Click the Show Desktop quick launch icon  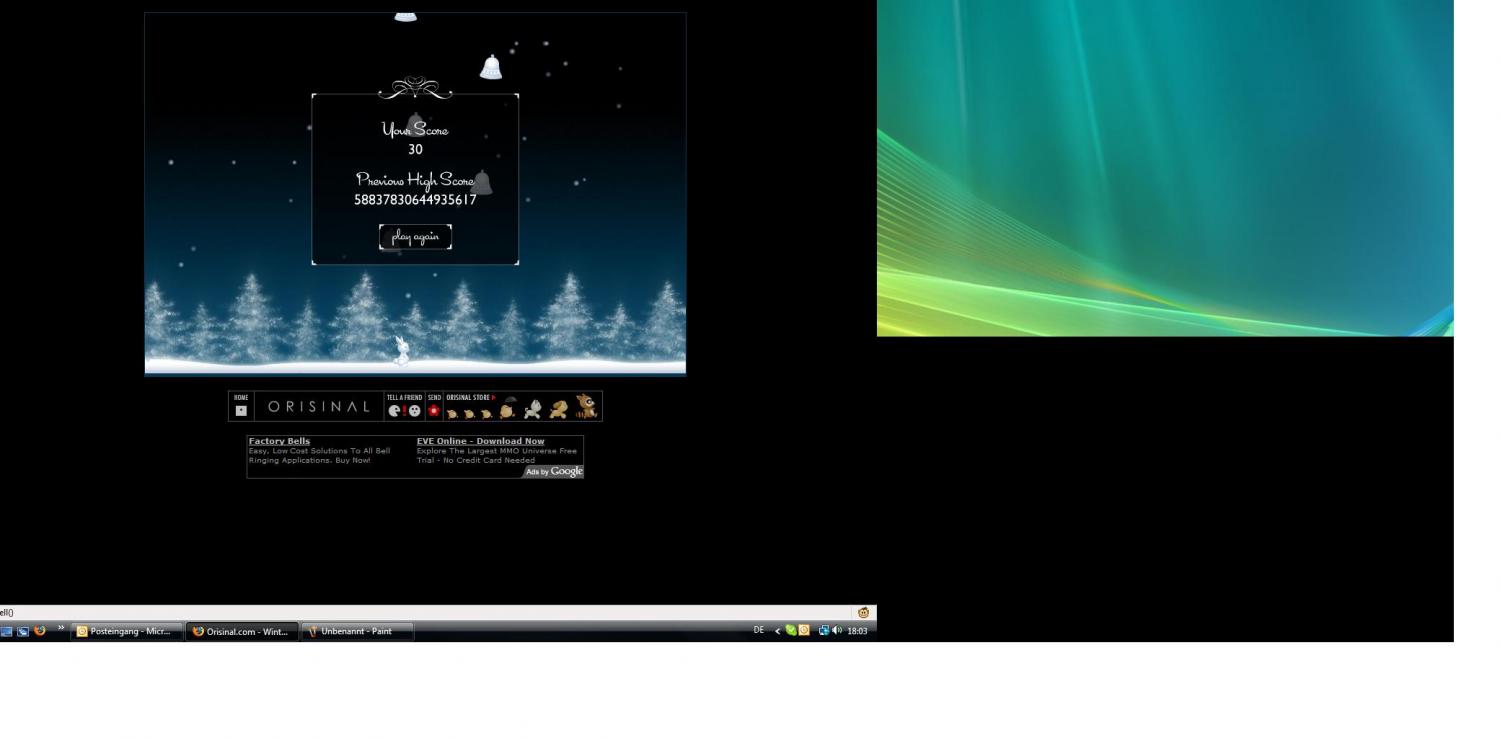[7, 631]
